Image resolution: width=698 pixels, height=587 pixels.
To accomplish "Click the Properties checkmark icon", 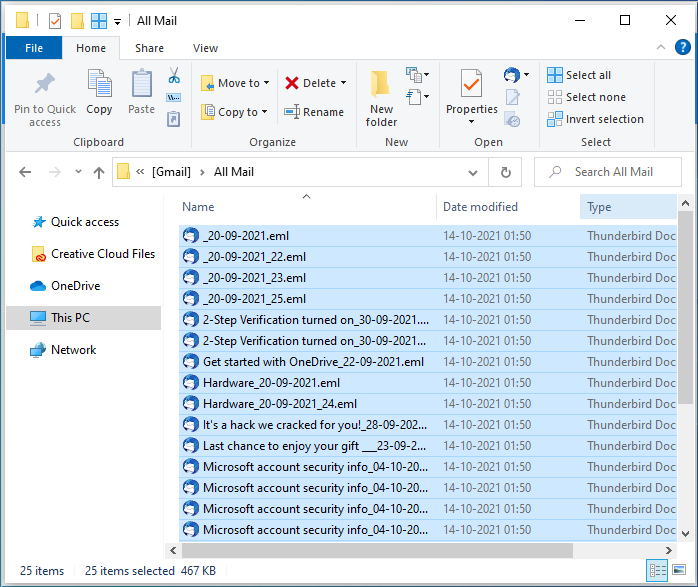I will click(471, 83).
